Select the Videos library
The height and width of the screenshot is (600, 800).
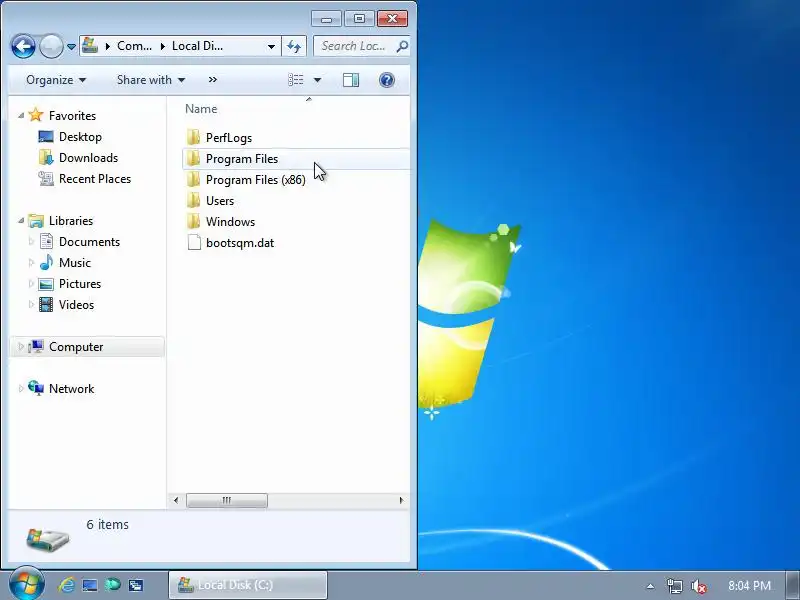[x=77, y=305]
